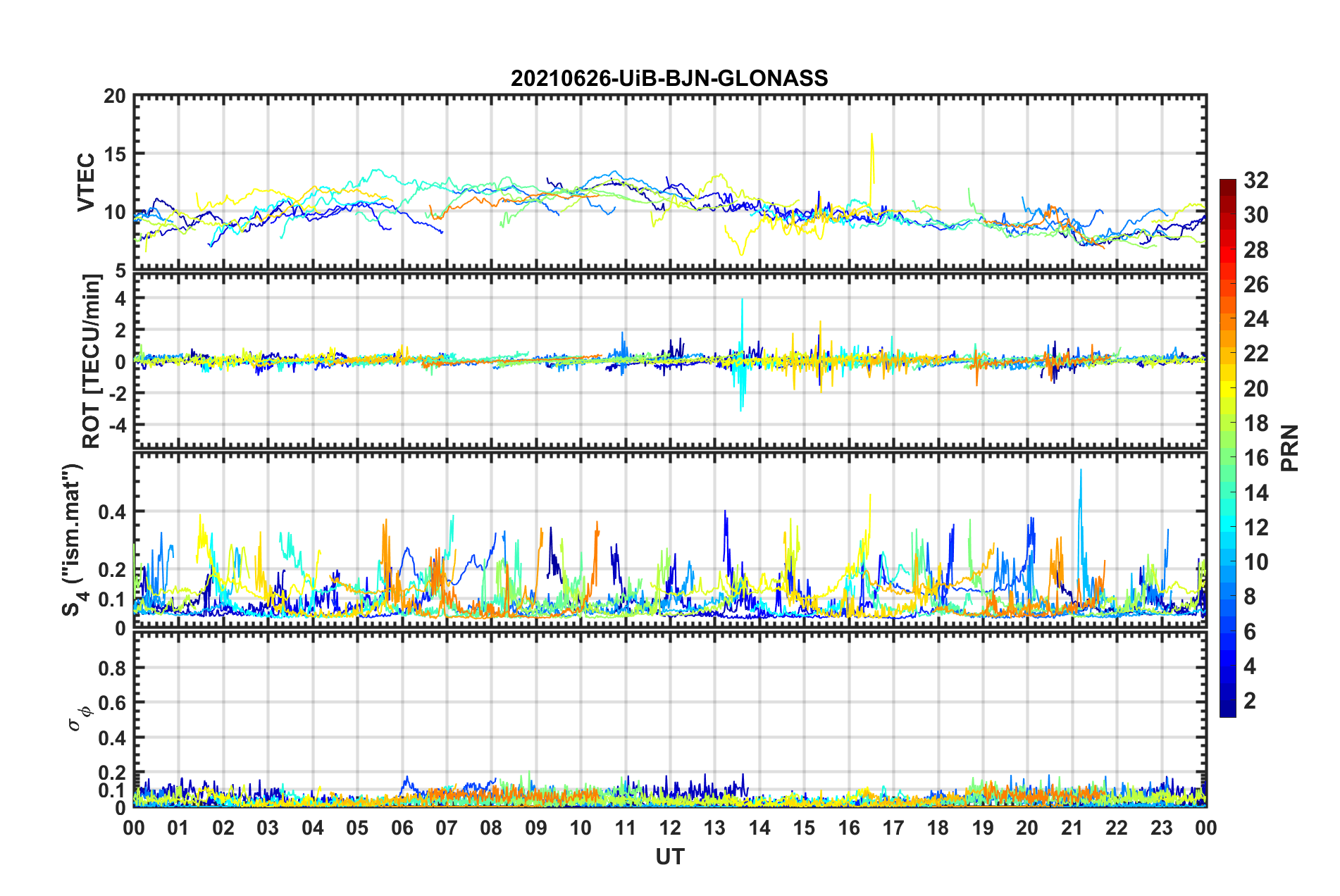This screenshot has width=1340, height=896.
Task: Click sigma-phi axis tick value 0.8
Action: [x=112, y=668]
